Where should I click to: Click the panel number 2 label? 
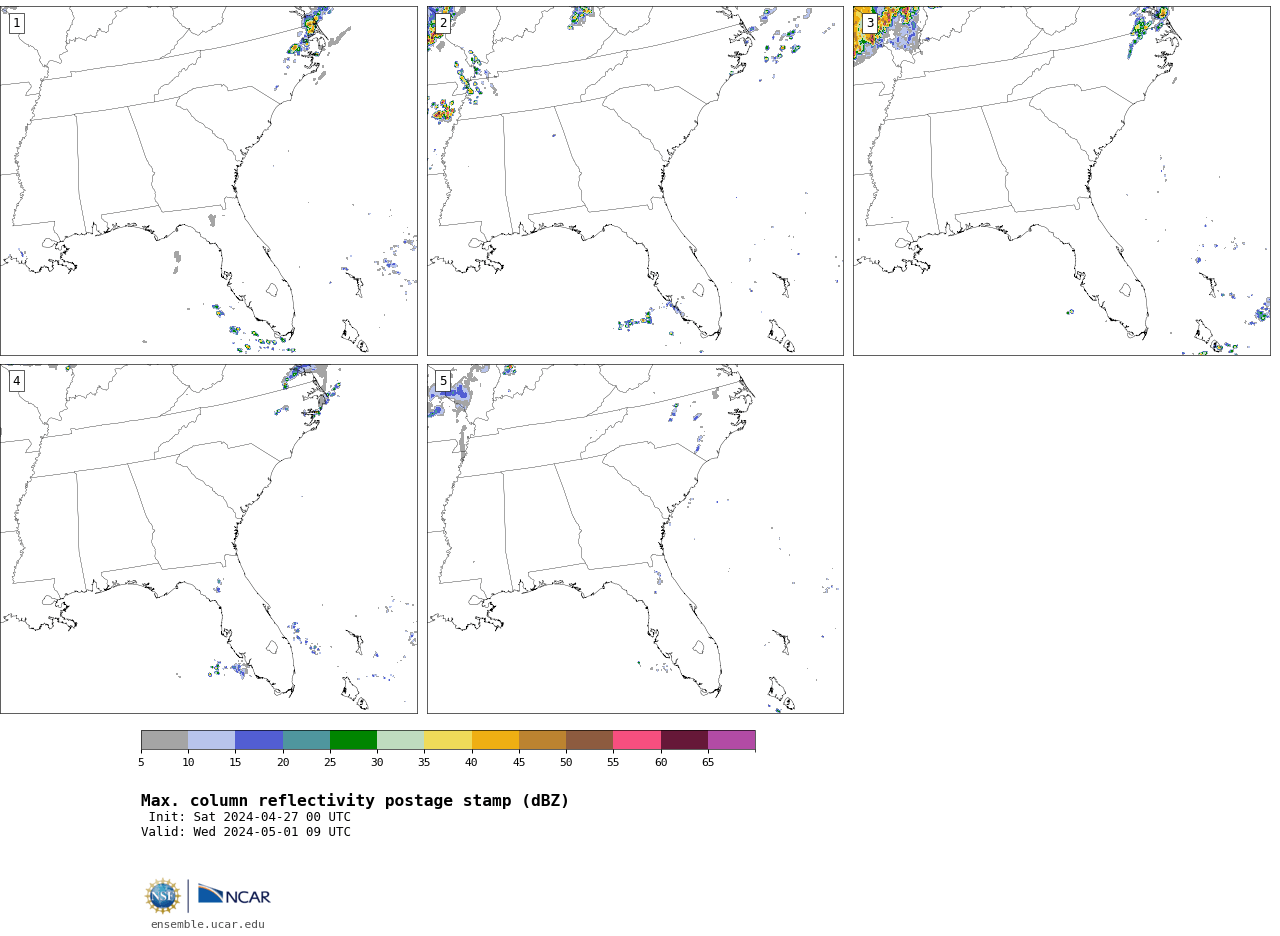pyautogui.click(x=443, y=23)
